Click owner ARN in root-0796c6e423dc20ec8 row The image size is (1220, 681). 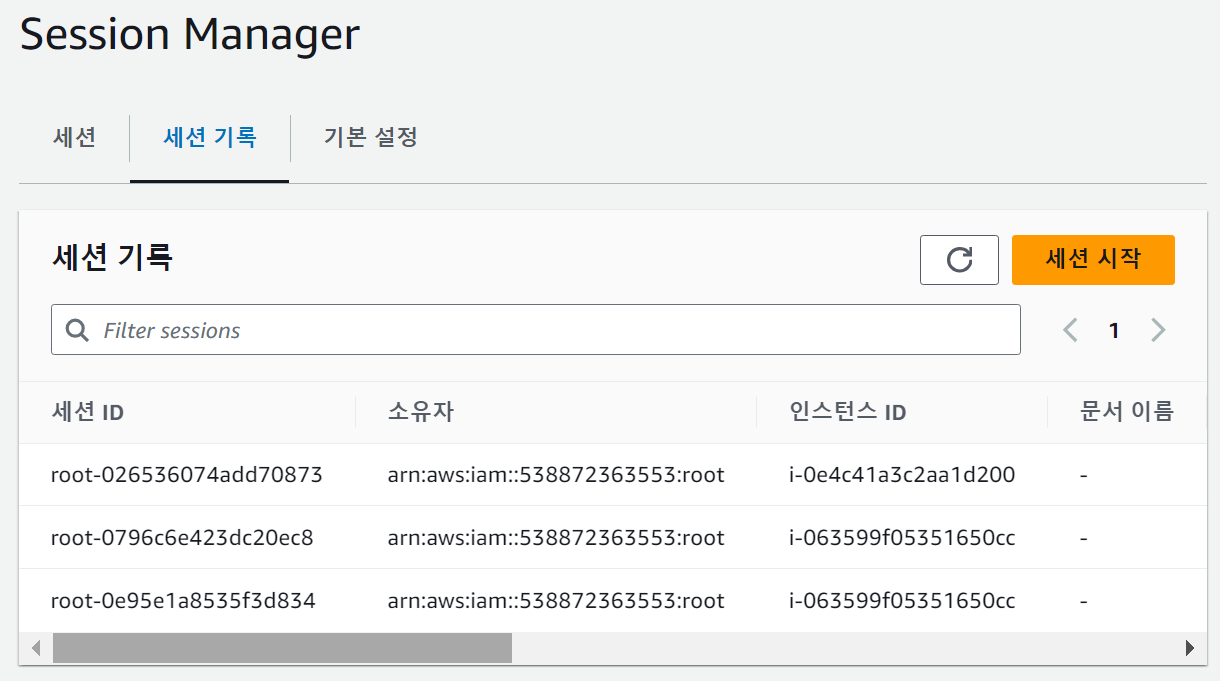pyautogui.click(x=556, y=538)
